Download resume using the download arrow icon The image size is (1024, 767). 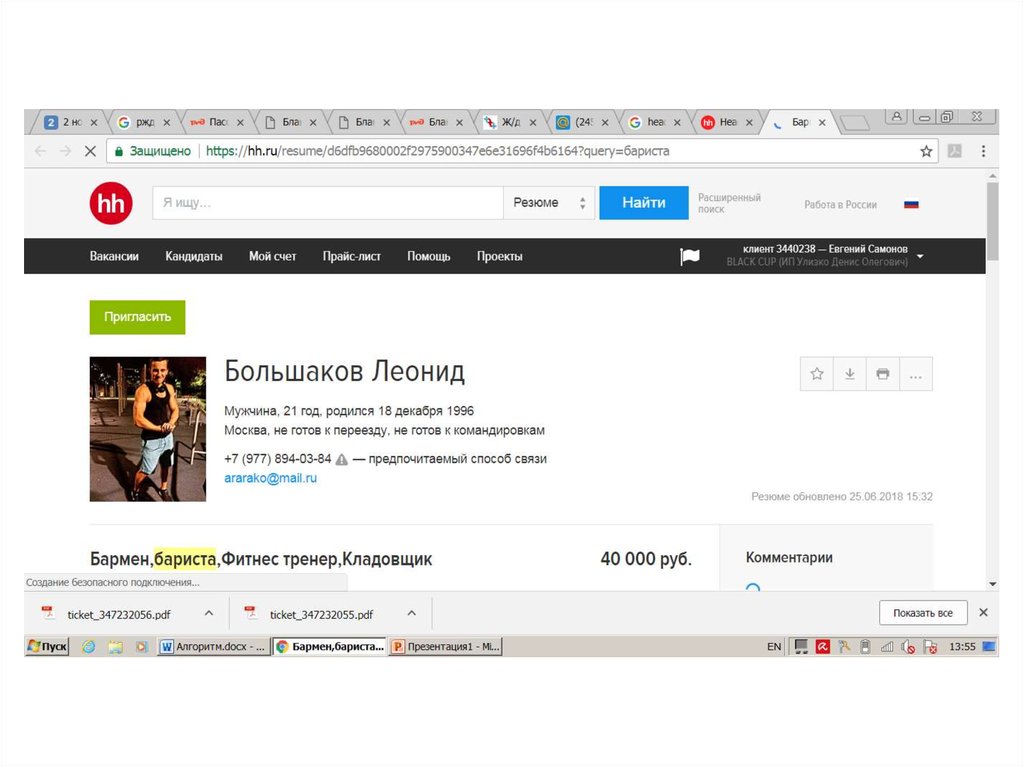tap(850, 374)
